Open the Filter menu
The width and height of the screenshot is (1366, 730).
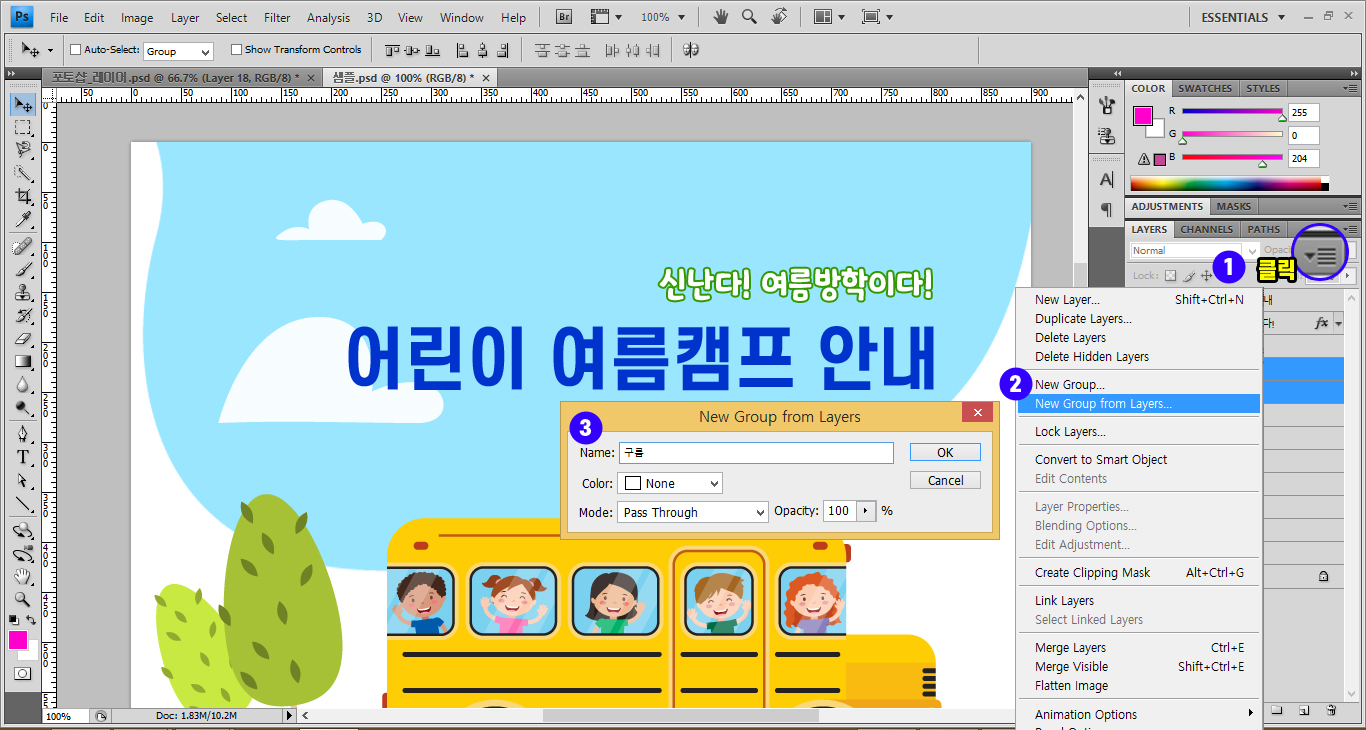click(277, 18)
